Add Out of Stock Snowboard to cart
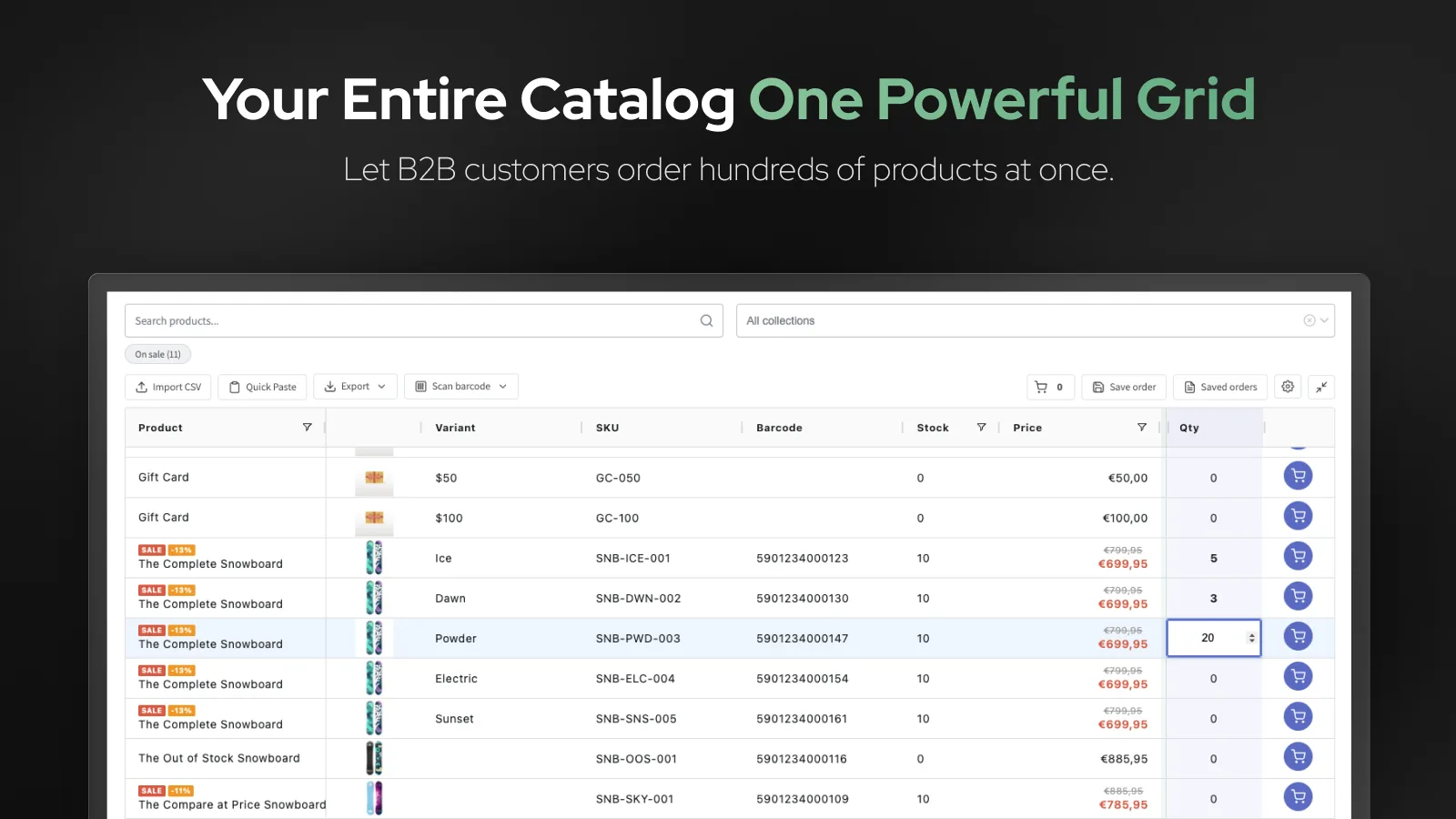Viewport: 1456px width, 819px height. [1299, 756]
